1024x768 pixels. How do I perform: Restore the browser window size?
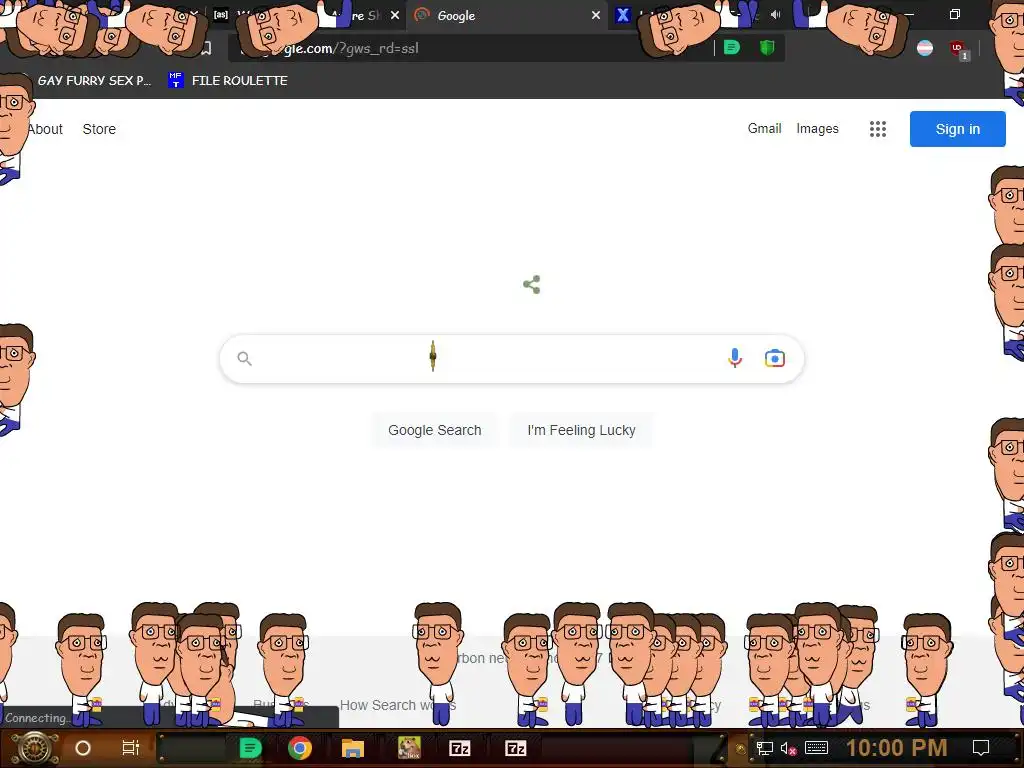tap(955, 14)
